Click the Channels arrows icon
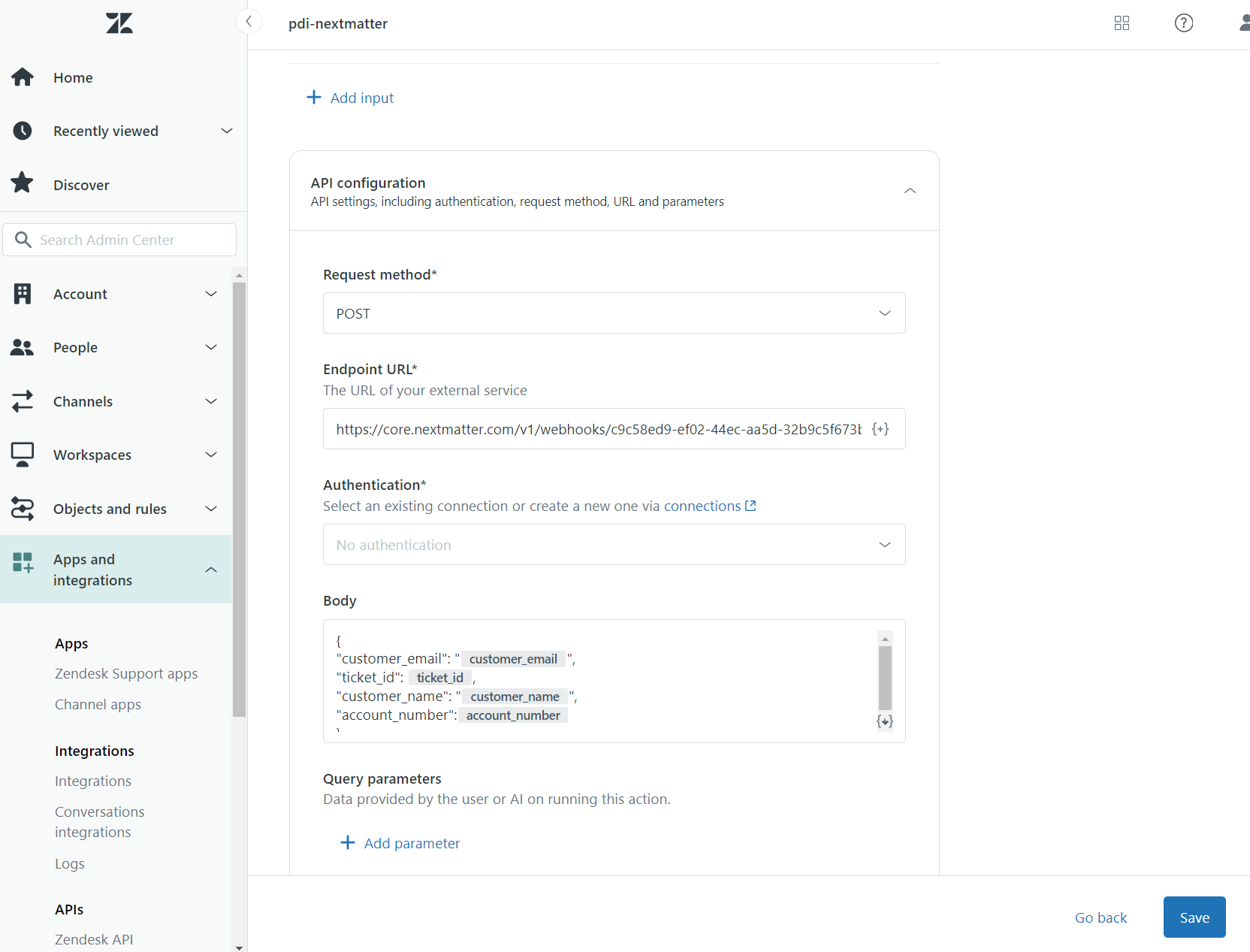Viewport: 1250px width, 952px height. 23,401
